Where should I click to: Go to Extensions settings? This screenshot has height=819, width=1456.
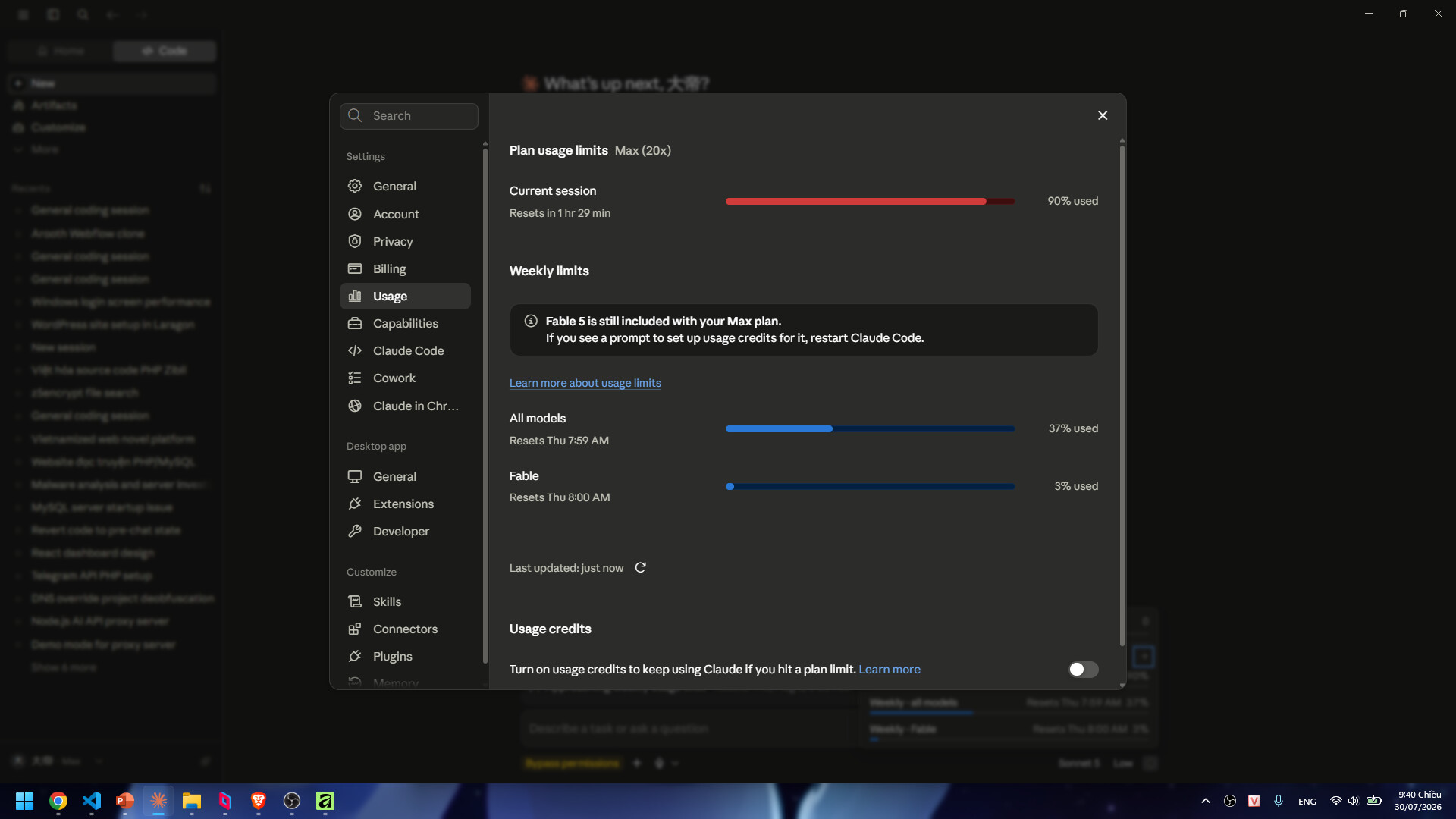pos(405,504)
